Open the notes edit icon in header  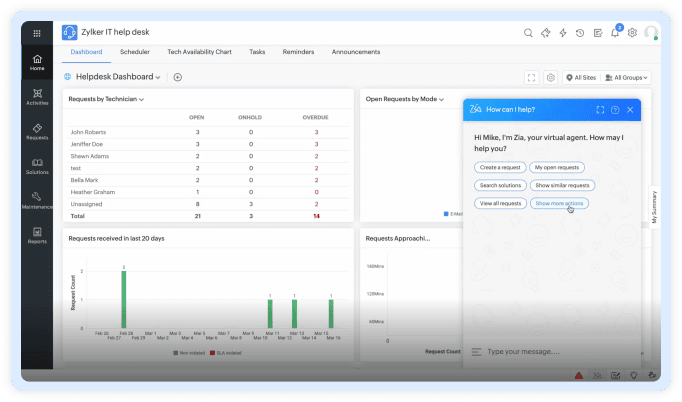point(598,33)
